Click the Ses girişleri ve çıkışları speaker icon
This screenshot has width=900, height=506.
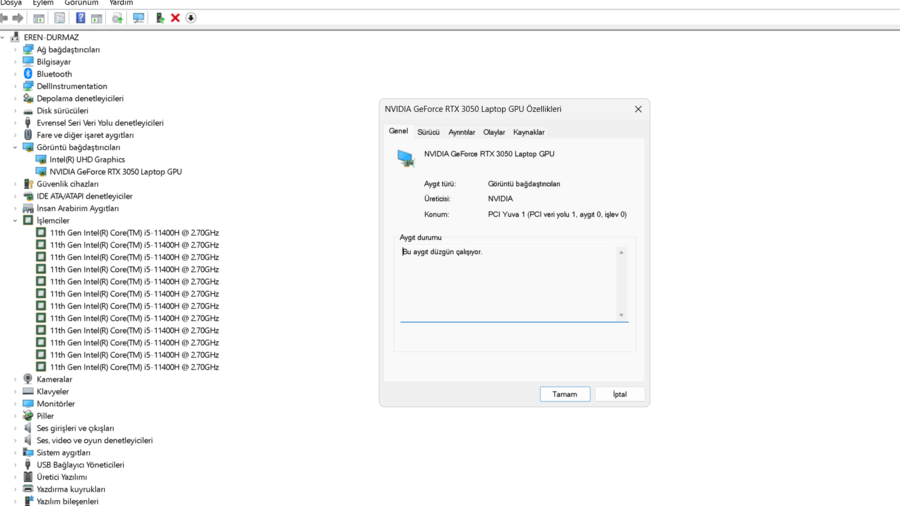[28, 428]
